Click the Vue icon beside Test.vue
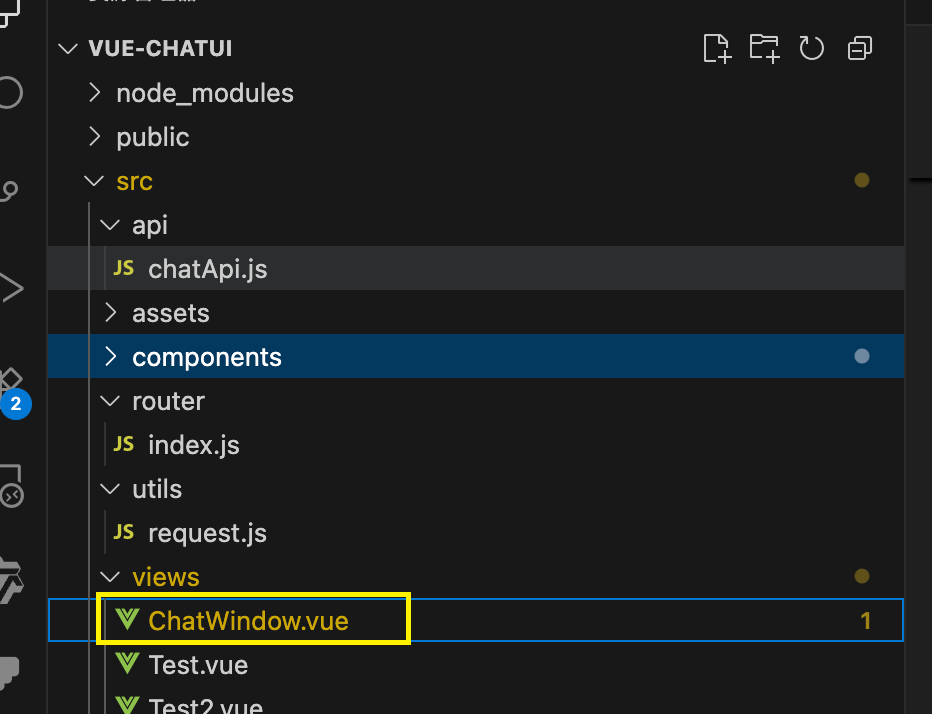The height and width of the screenshot is (714, 932). tap(127, 663)
